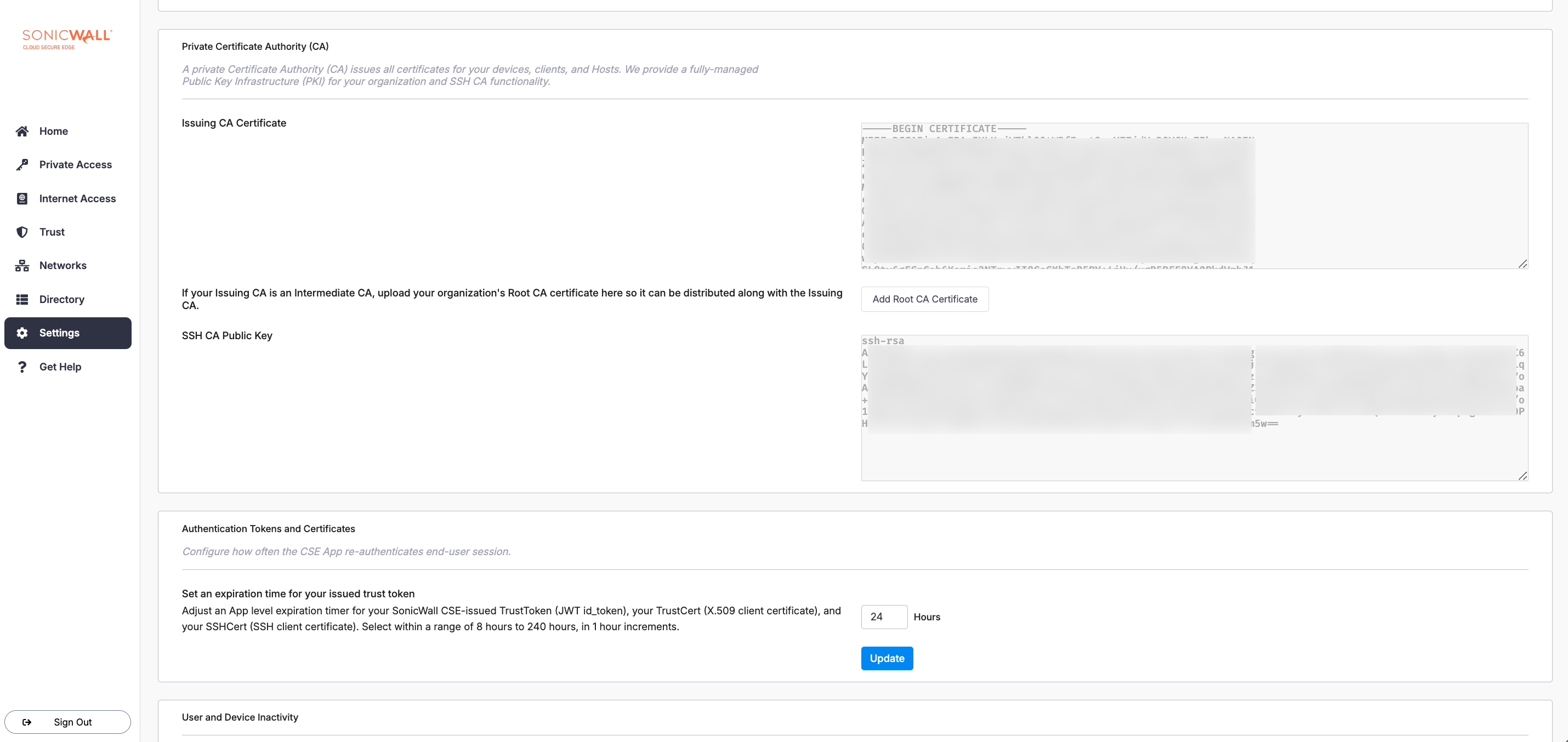Image resolution: width=1568 pixels, height=742 pixels.
Task: Click the Settings gear icon
Action: [x=22, y=333]
